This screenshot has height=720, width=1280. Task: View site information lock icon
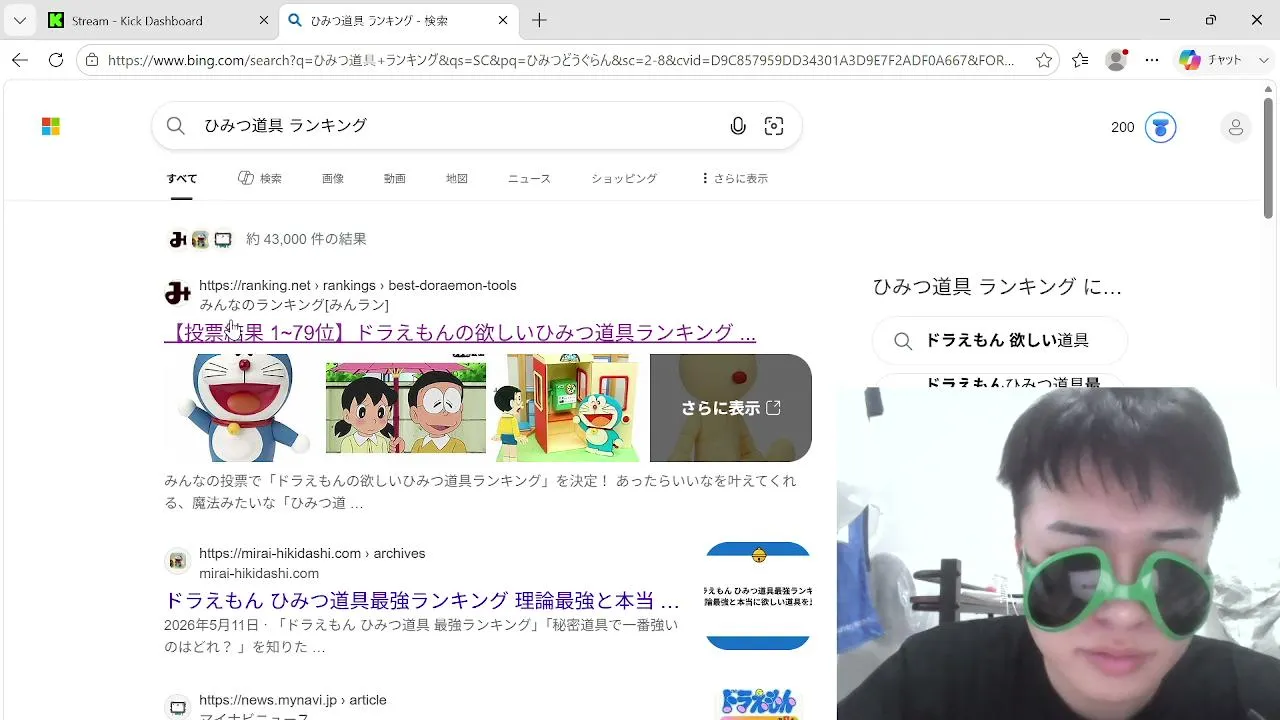coord(92,60)
